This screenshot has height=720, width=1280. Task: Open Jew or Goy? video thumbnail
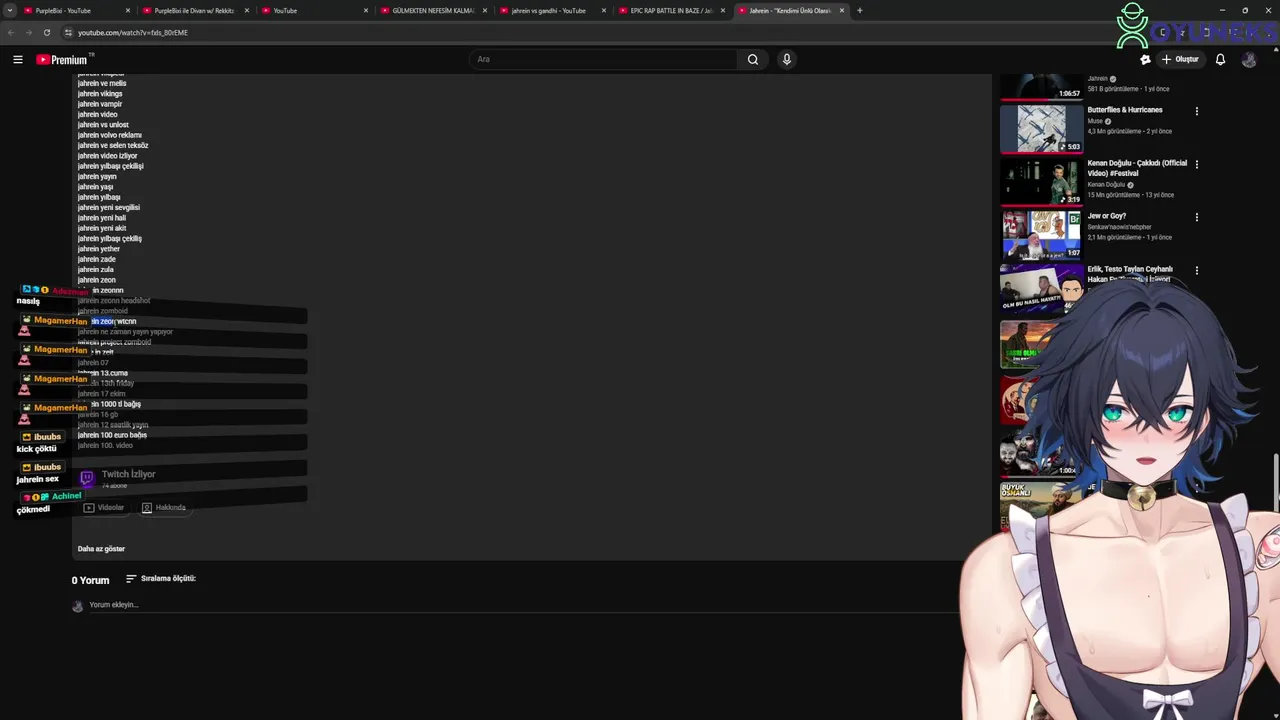click(x=1041, y=234)
